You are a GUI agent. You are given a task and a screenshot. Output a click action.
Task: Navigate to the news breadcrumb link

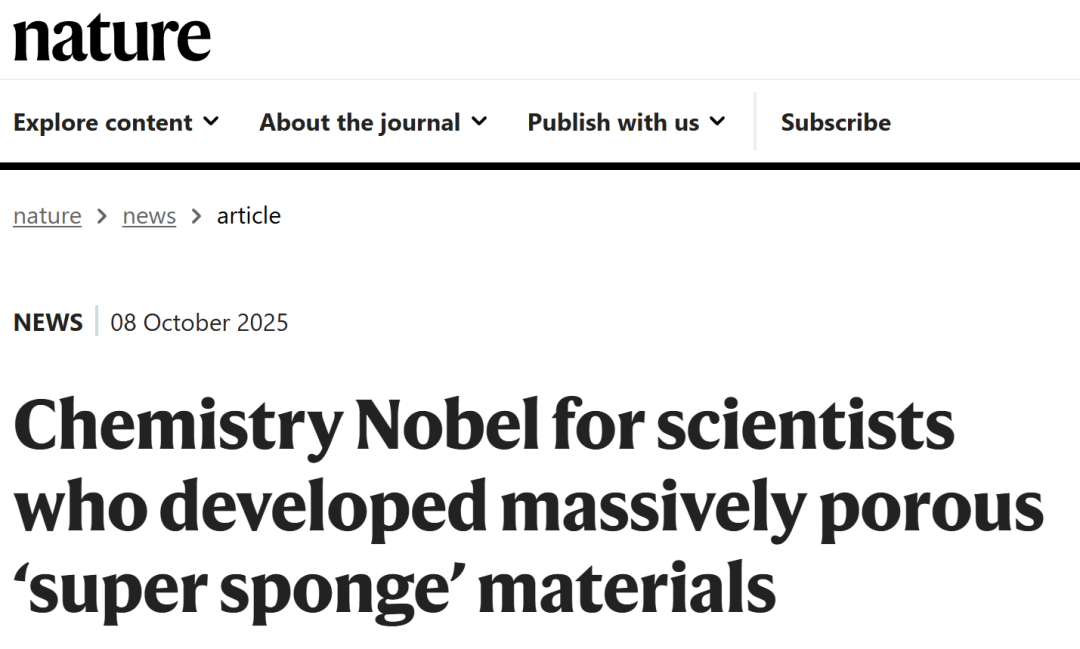coord(149,216)
